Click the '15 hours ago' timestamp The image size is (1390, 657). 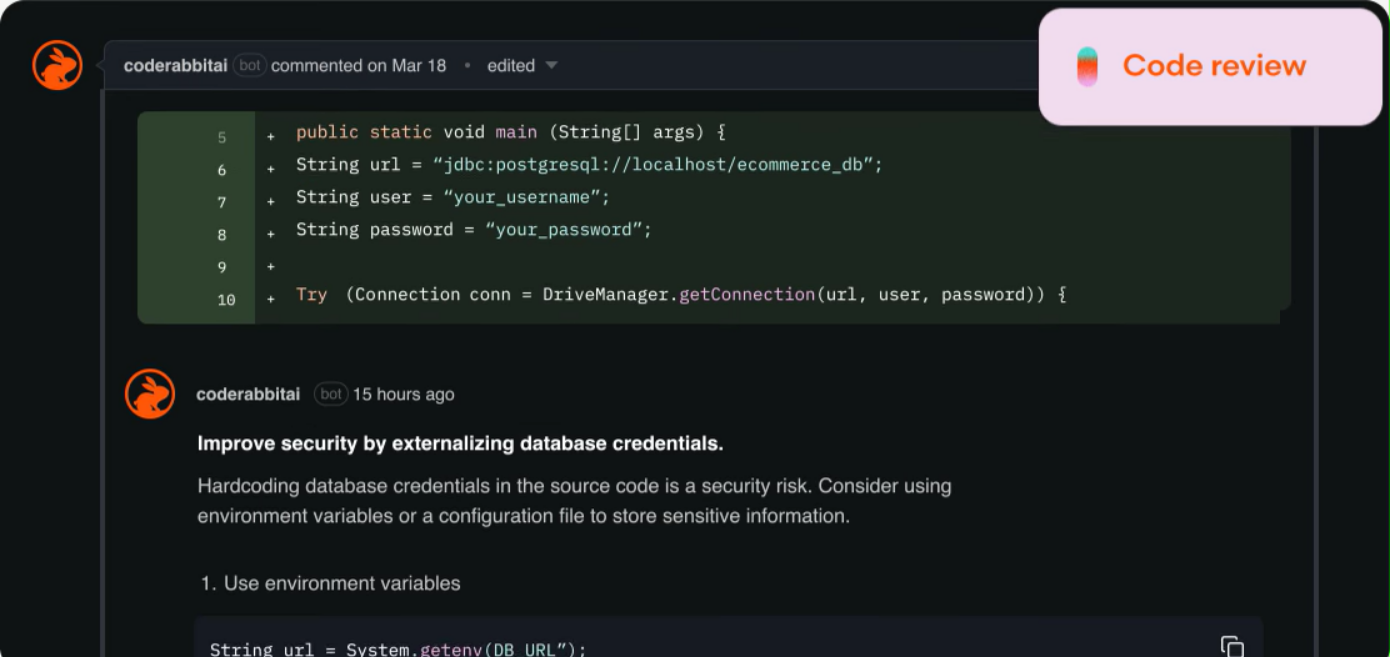403,394
